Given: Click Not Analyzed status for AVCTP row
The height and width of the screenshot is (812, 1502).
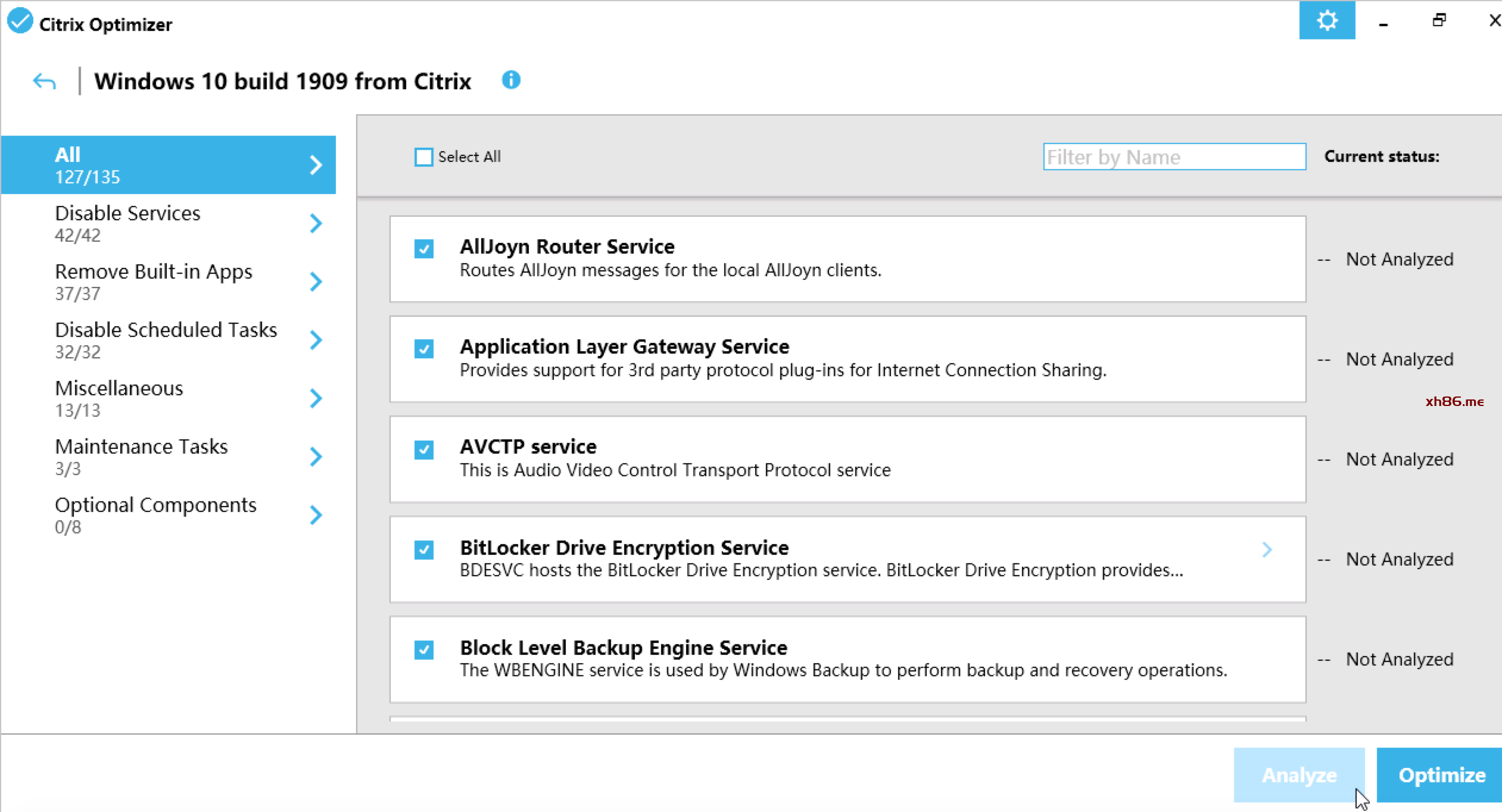Looking at the screenshot, I should coord(1400,460).
